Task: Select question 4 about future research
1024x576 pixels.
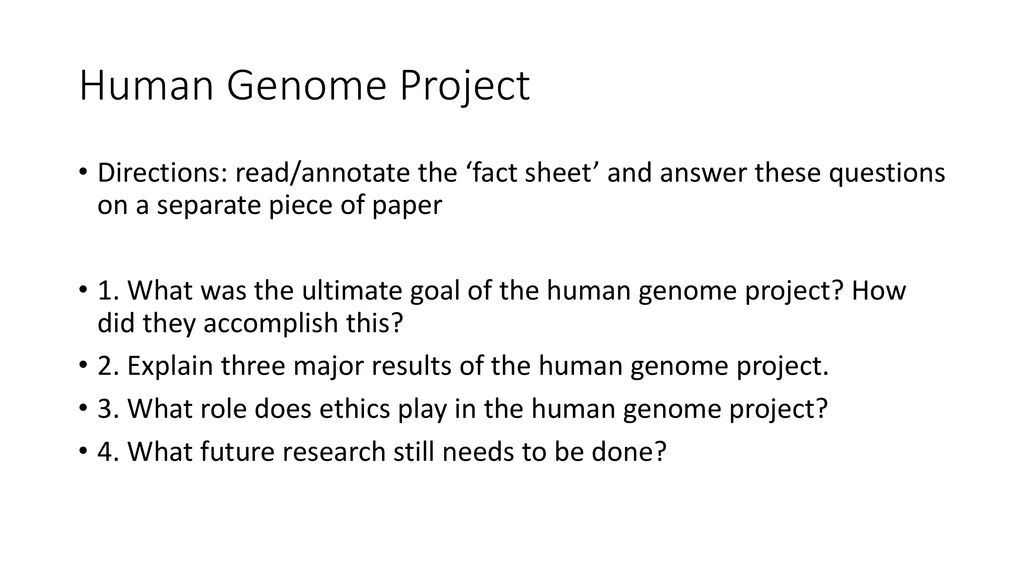Action: click(382, 452)
